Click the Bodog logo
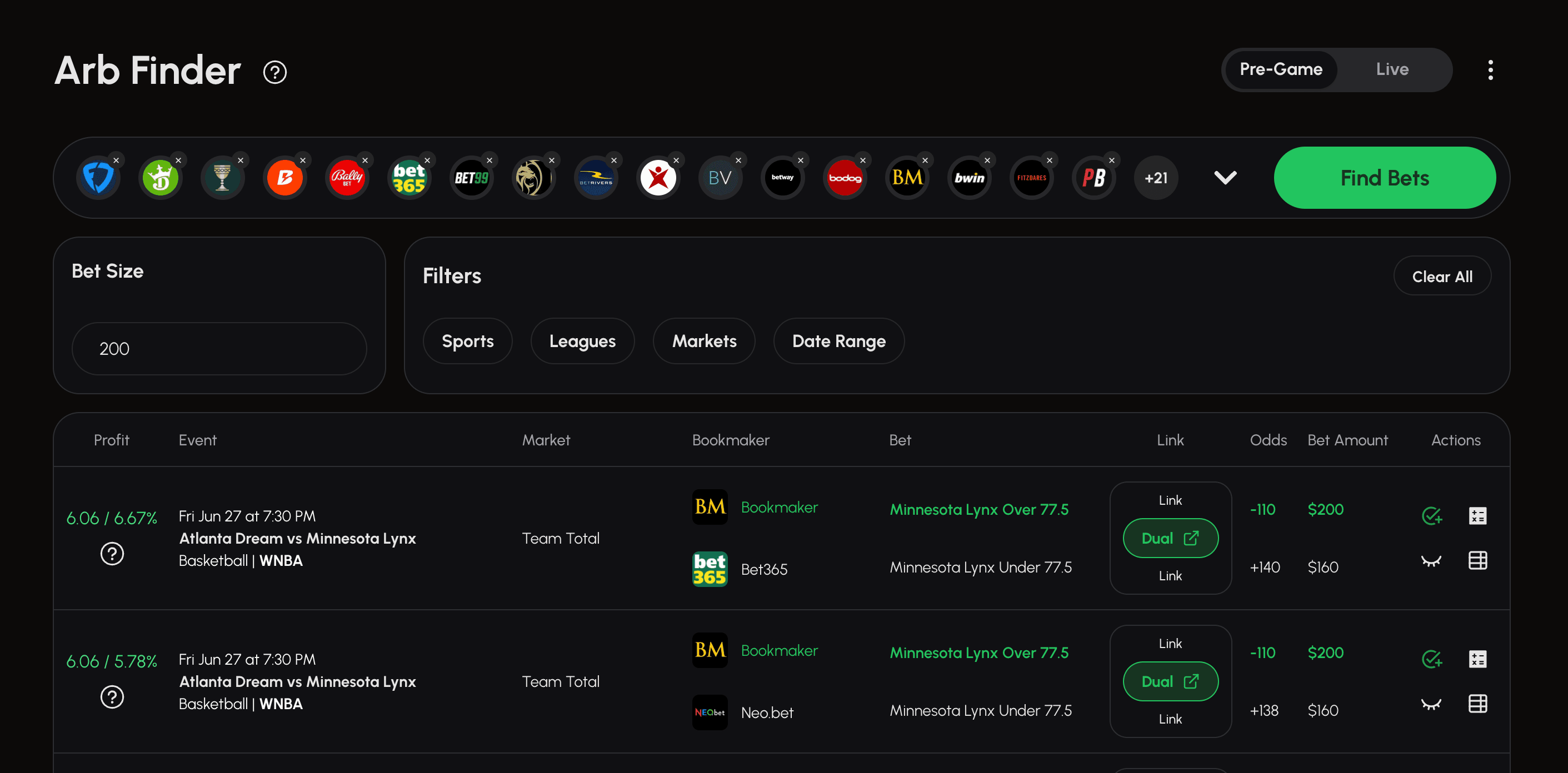The image size is (1568, 773). tap(845, 178)
